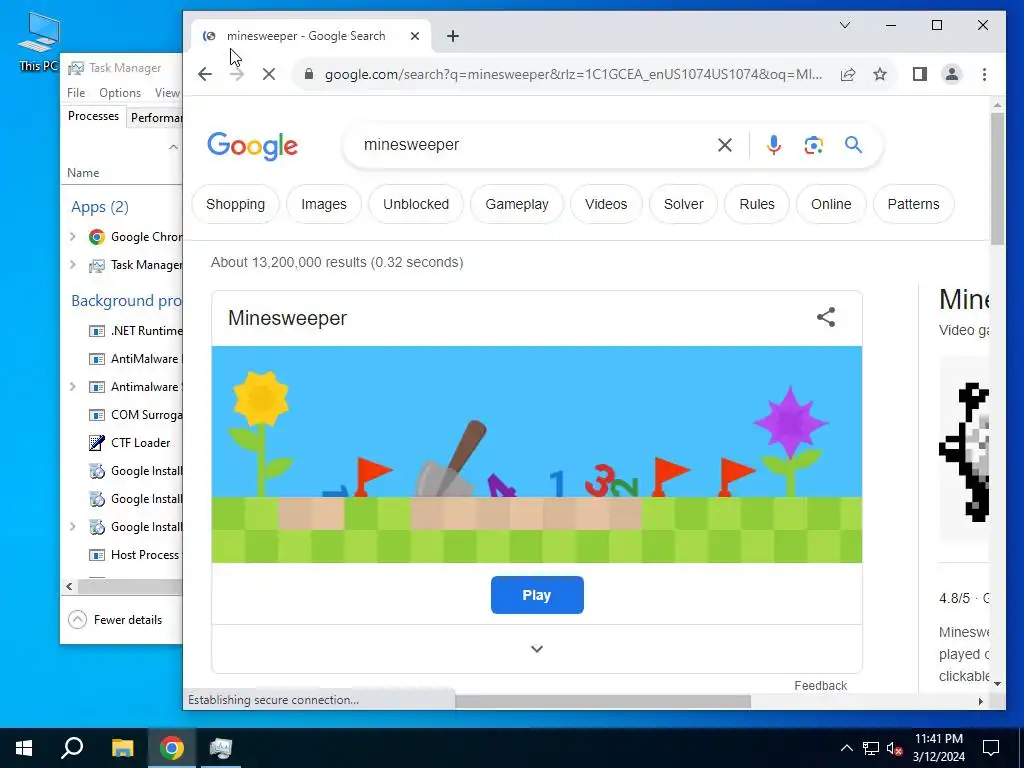Click the Minesweeper game banner image
The height and width of the screenshot is (768, 1024).
(537, 455)
